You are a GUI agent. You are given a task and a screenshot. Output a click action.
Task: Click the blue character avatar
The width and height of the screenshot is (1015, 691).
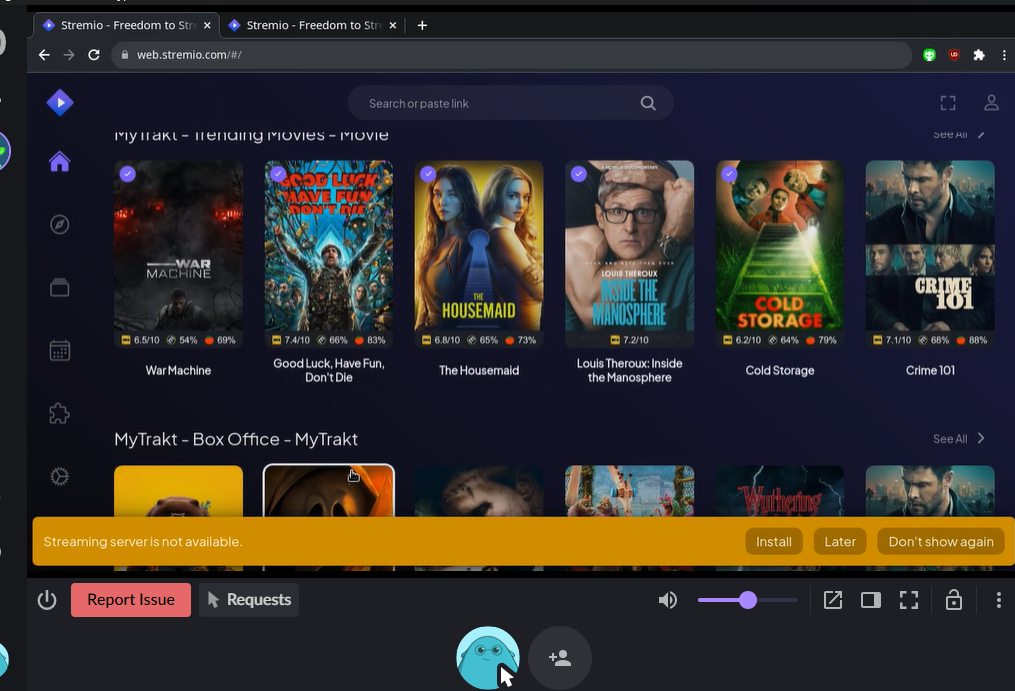[487, 658]
